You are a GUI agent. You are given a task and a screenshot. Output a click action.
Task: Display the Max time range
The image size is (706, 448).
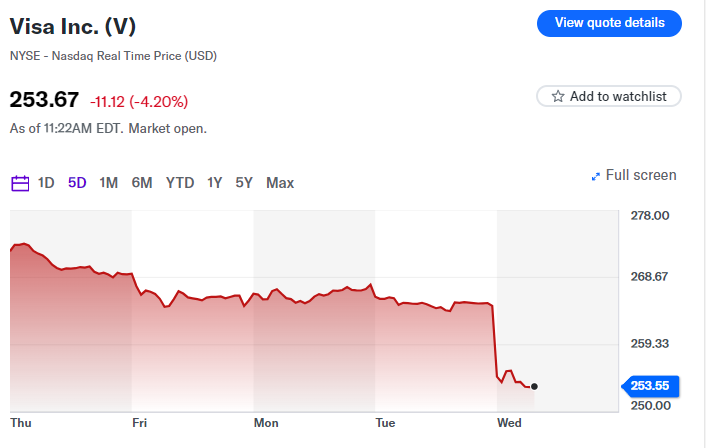pyautogui.click(x=280, y=183)
